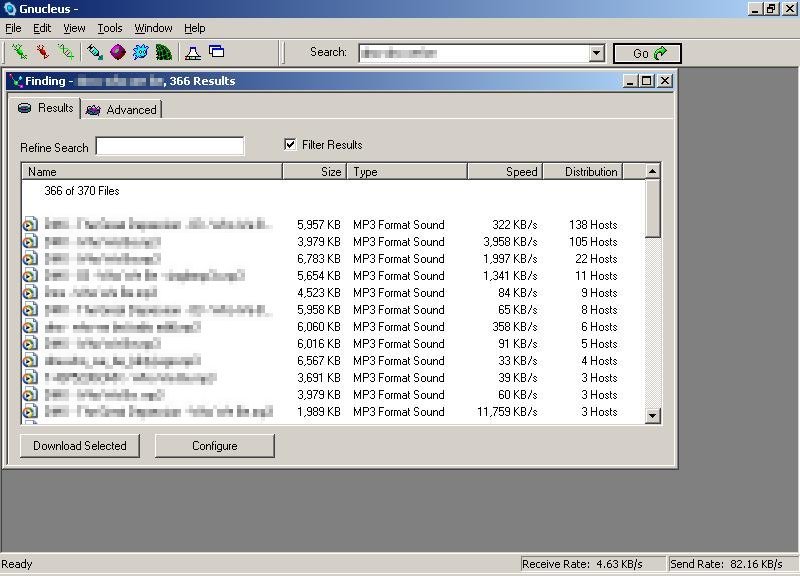Click into the main Search text field

[474, 53]
